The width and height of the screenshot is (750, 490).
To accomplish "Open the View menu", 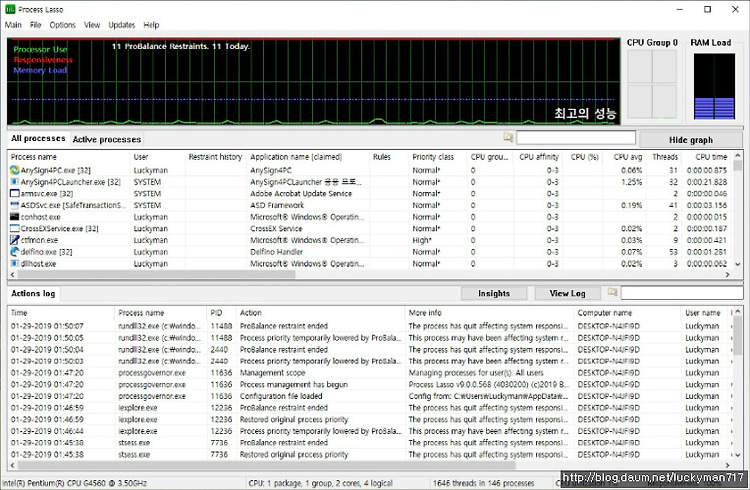I will [92, 25].
